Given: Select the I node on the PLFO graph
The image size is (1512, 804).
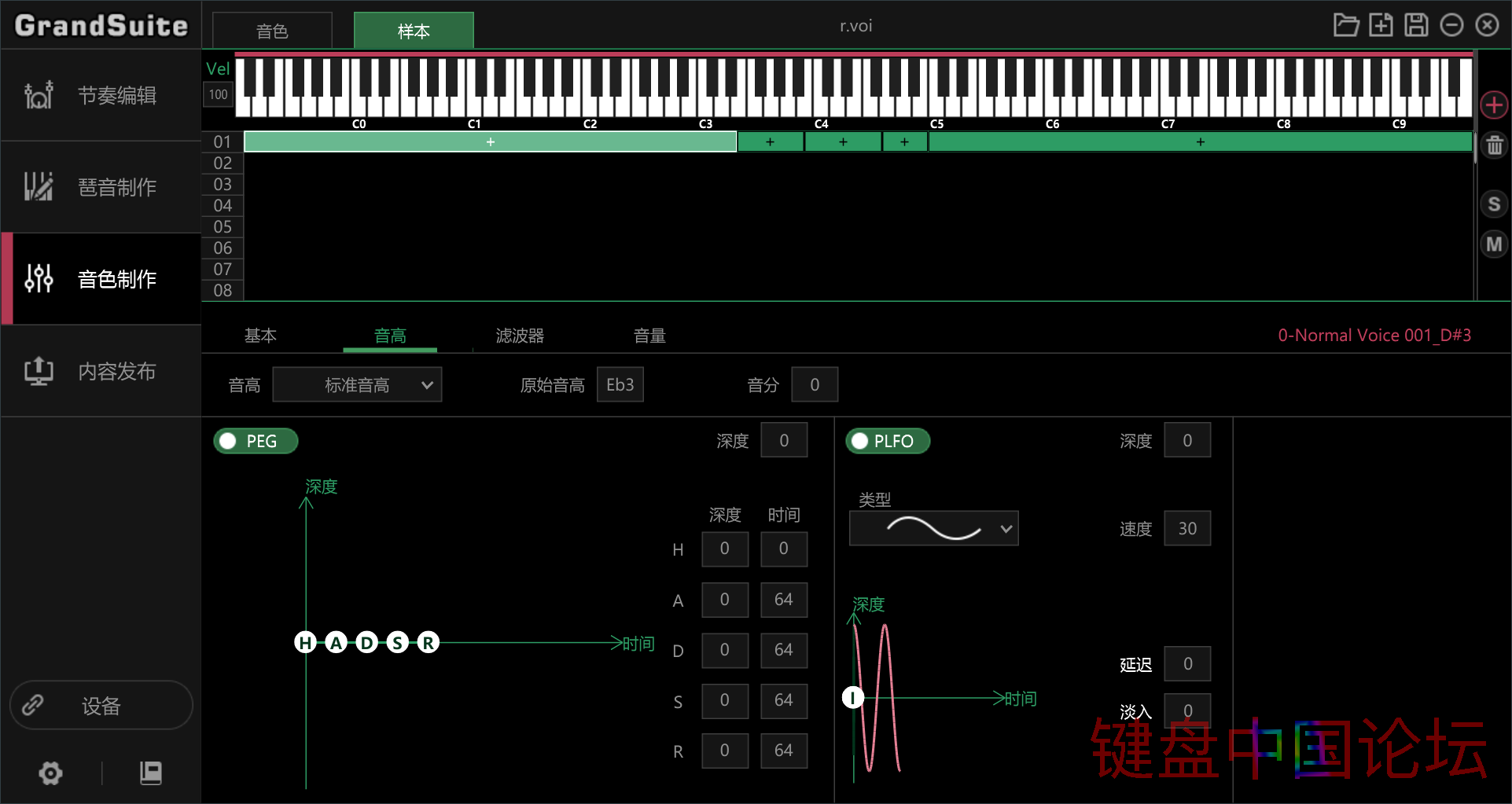Looking at the screenshot, I should click(853, 697).
